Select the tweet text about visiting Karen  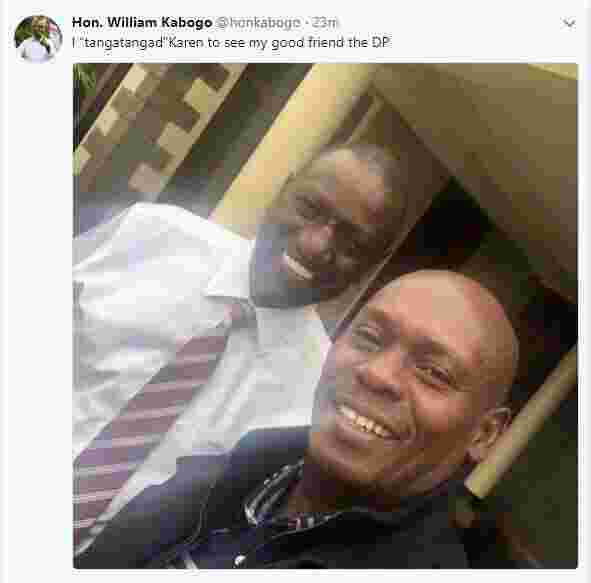[231, 43]
